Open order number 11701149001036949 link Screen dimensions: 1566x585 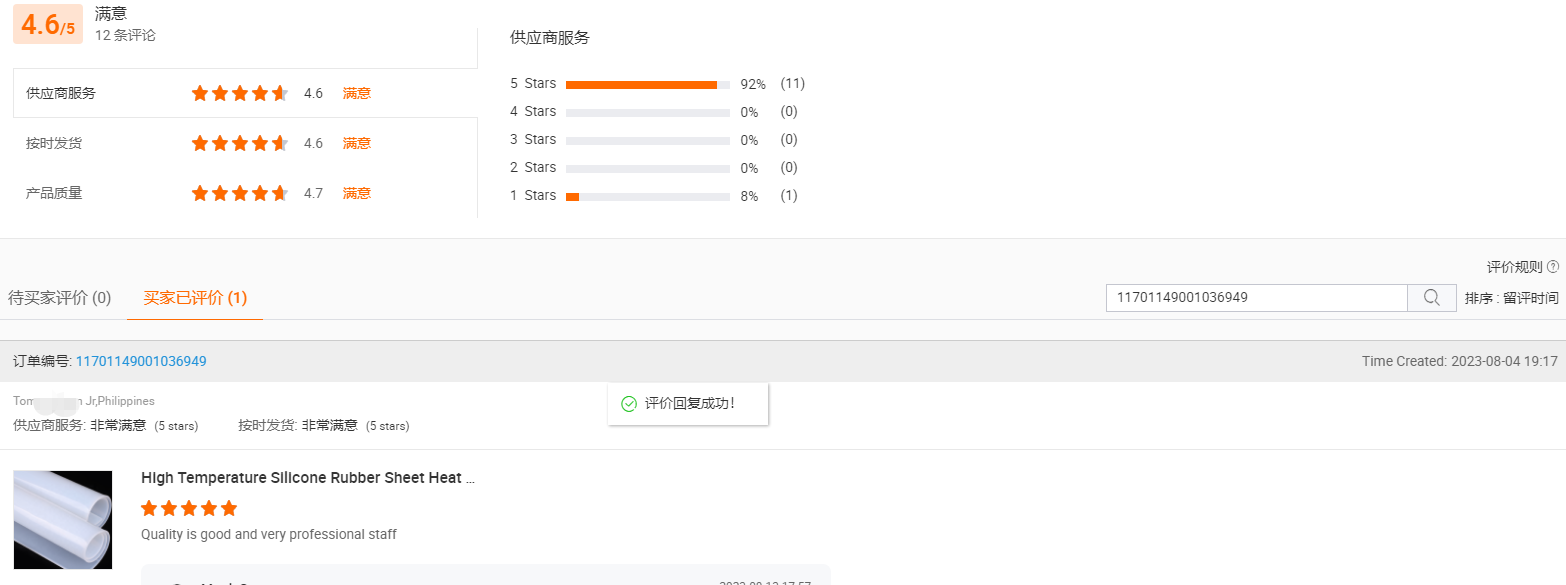(141, 361)
